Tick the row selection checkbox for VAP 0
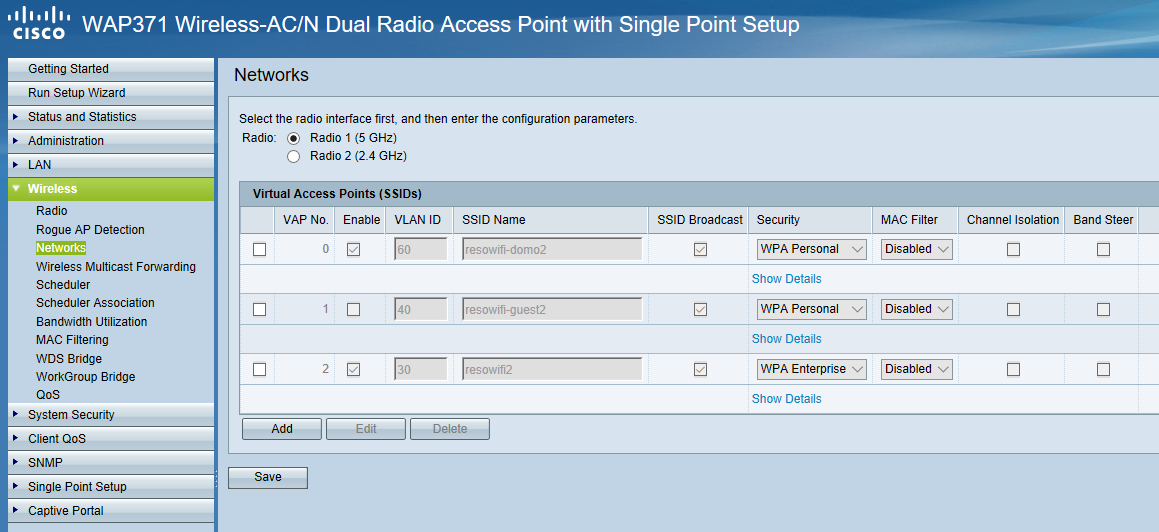 tap(259, 250)
